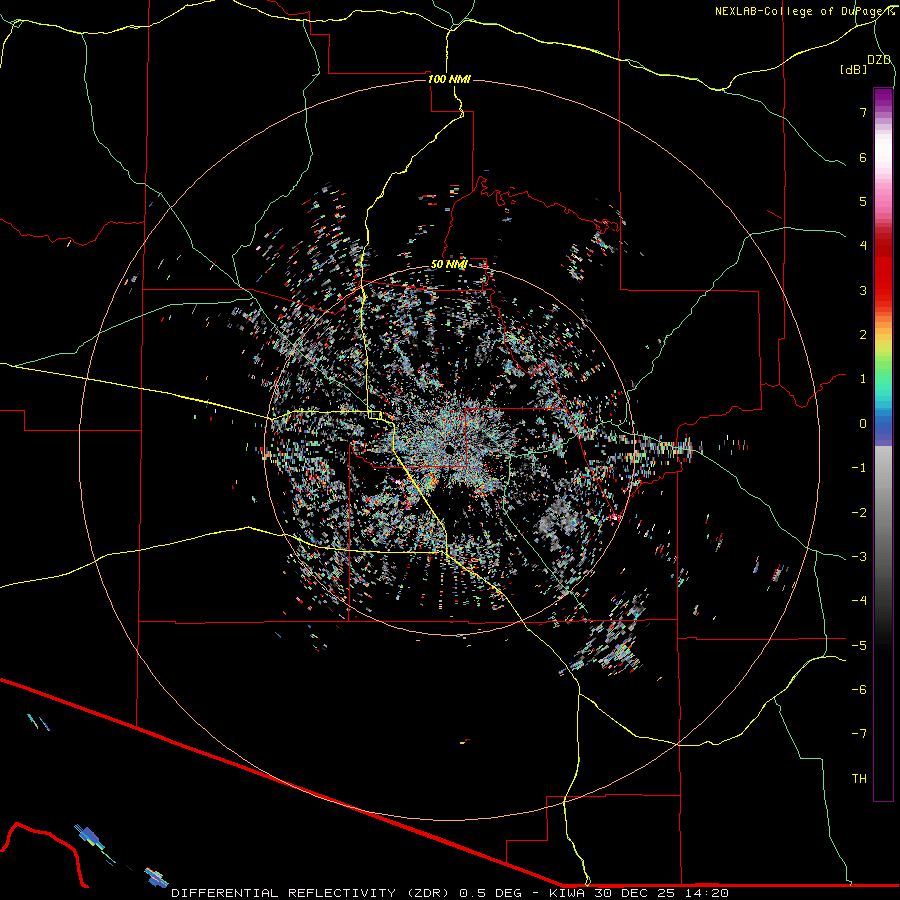Click the -1 value on the color scale
Viewport: 900px width, 900px height.
click(859, 468)
